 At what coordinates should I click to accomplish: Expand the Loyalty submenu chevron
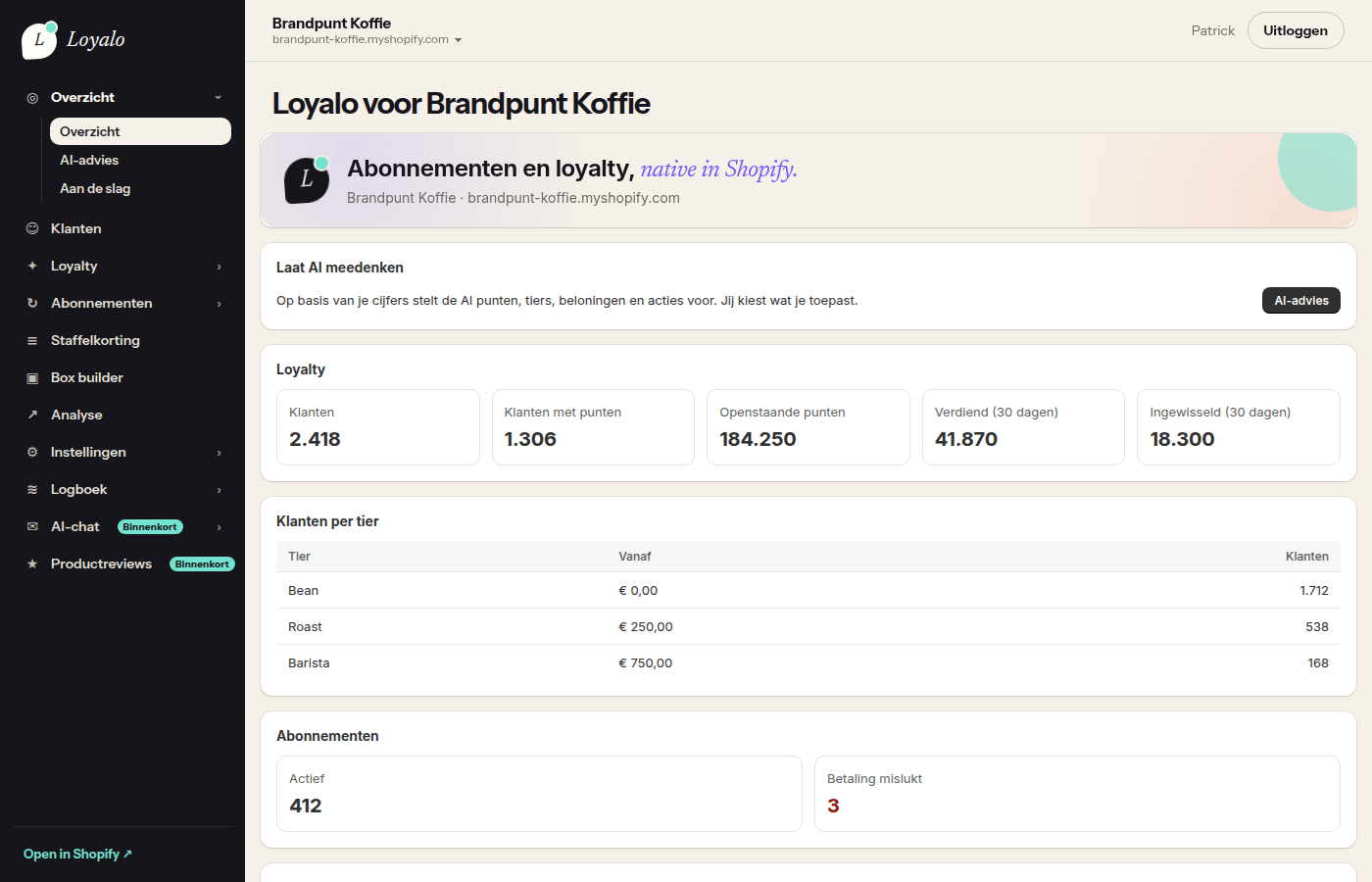[219, 267]
